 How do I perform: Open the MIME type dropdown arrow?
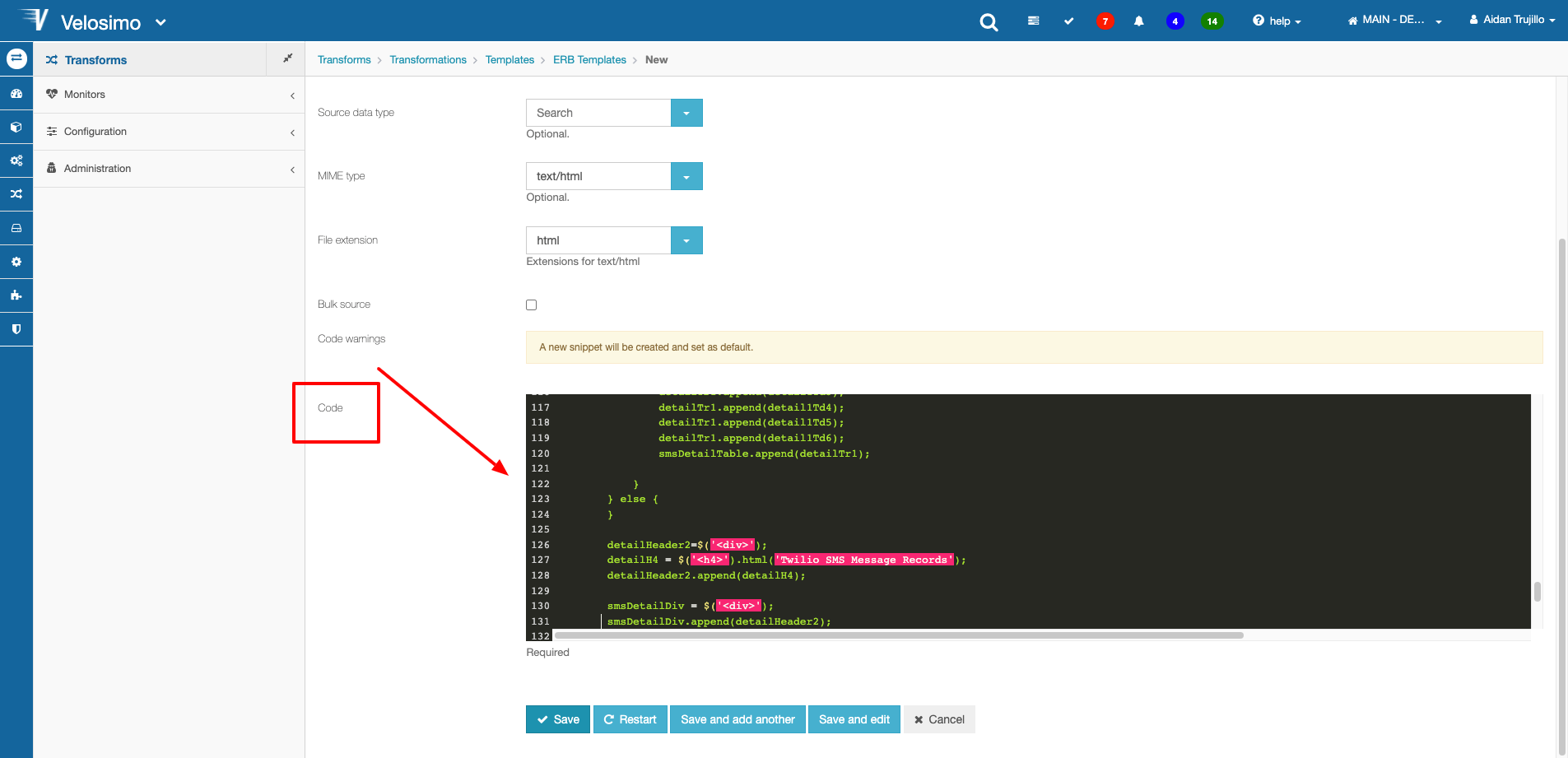click(686, 176)
